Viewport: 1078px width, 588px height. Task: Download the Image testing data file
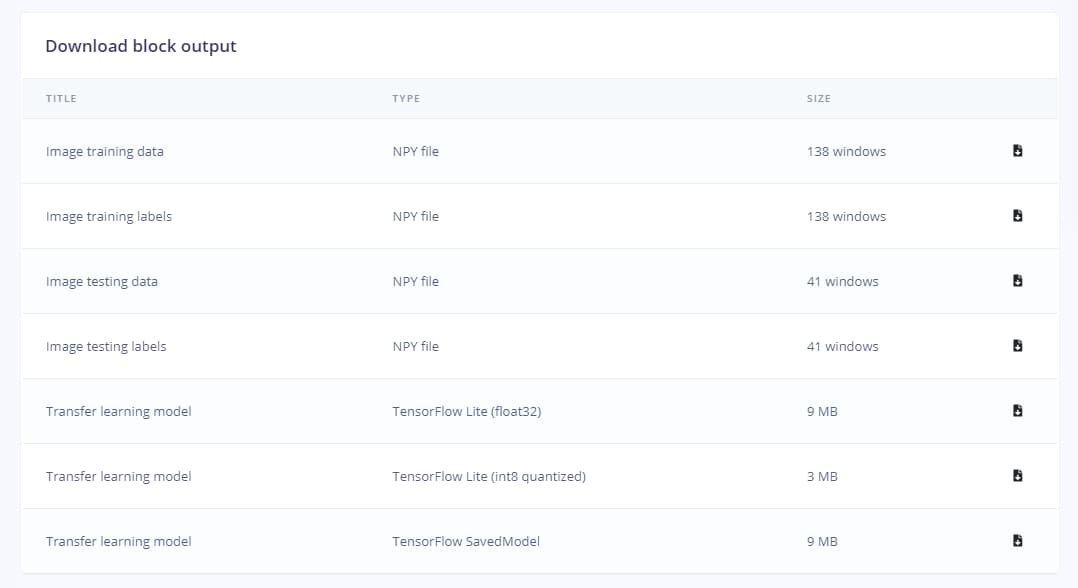tap(1017, 281)
